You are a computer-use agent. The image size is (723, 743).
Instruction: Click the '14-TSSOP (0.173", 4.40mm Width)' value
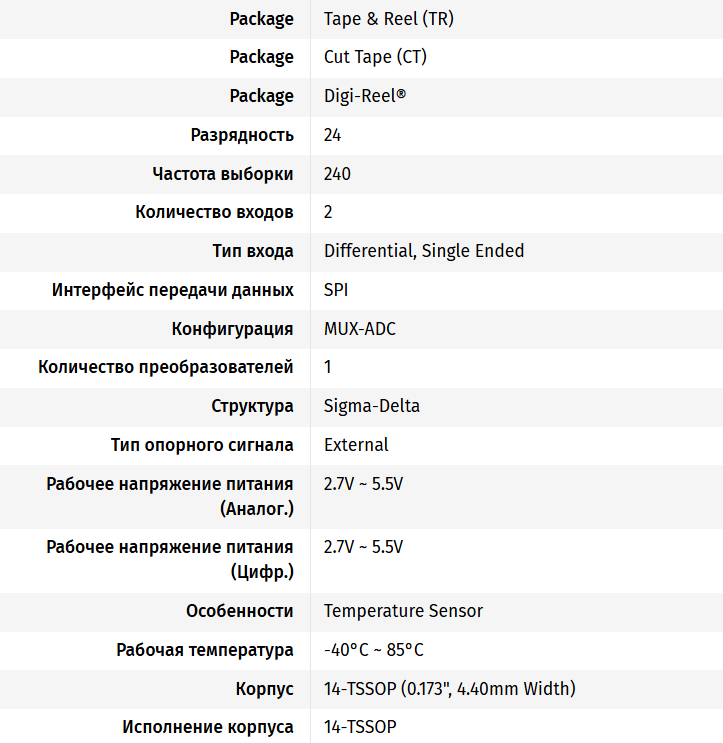coord(449,689)
